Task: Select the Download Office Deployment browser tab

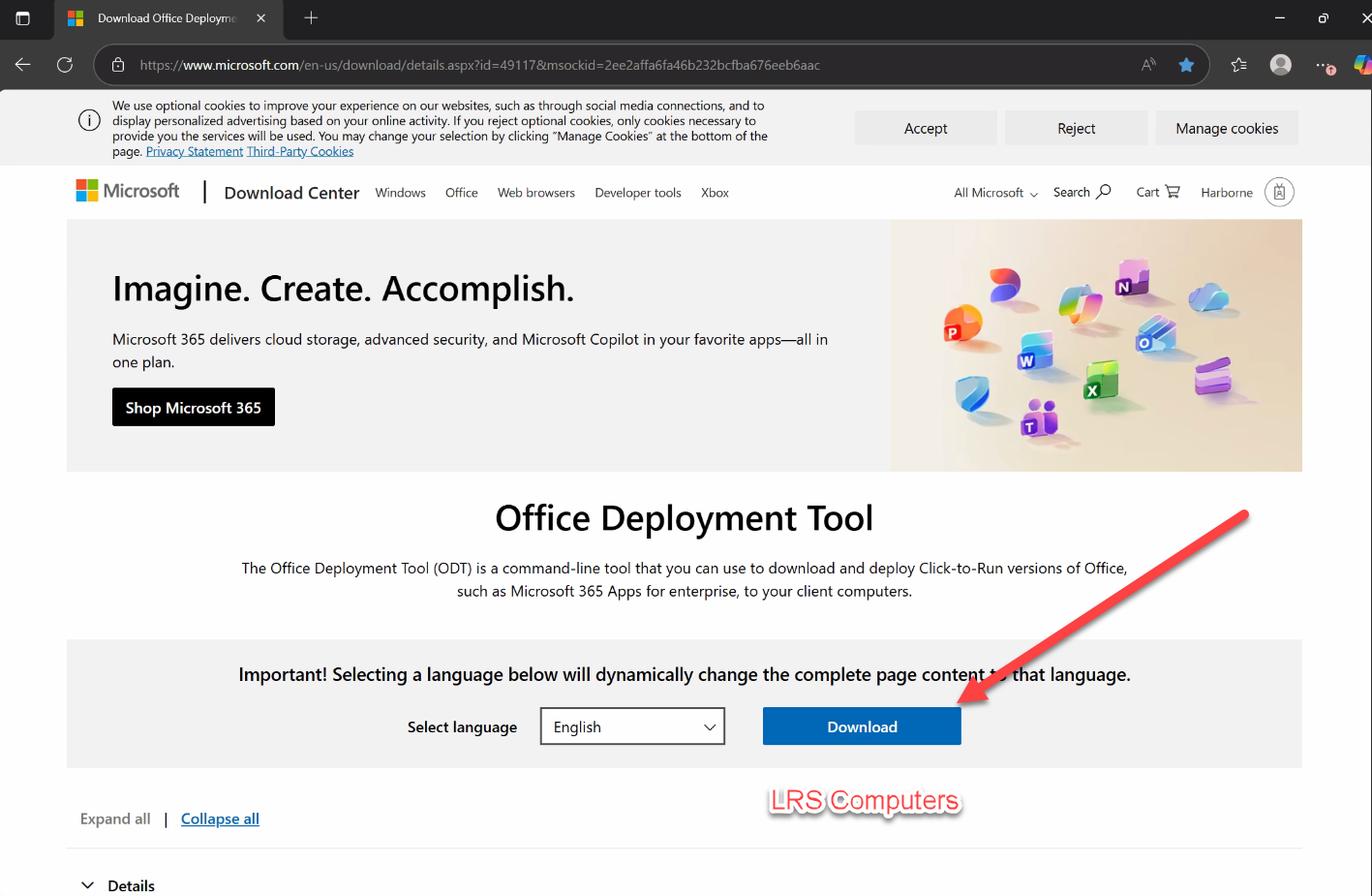Action: (167, 18)
